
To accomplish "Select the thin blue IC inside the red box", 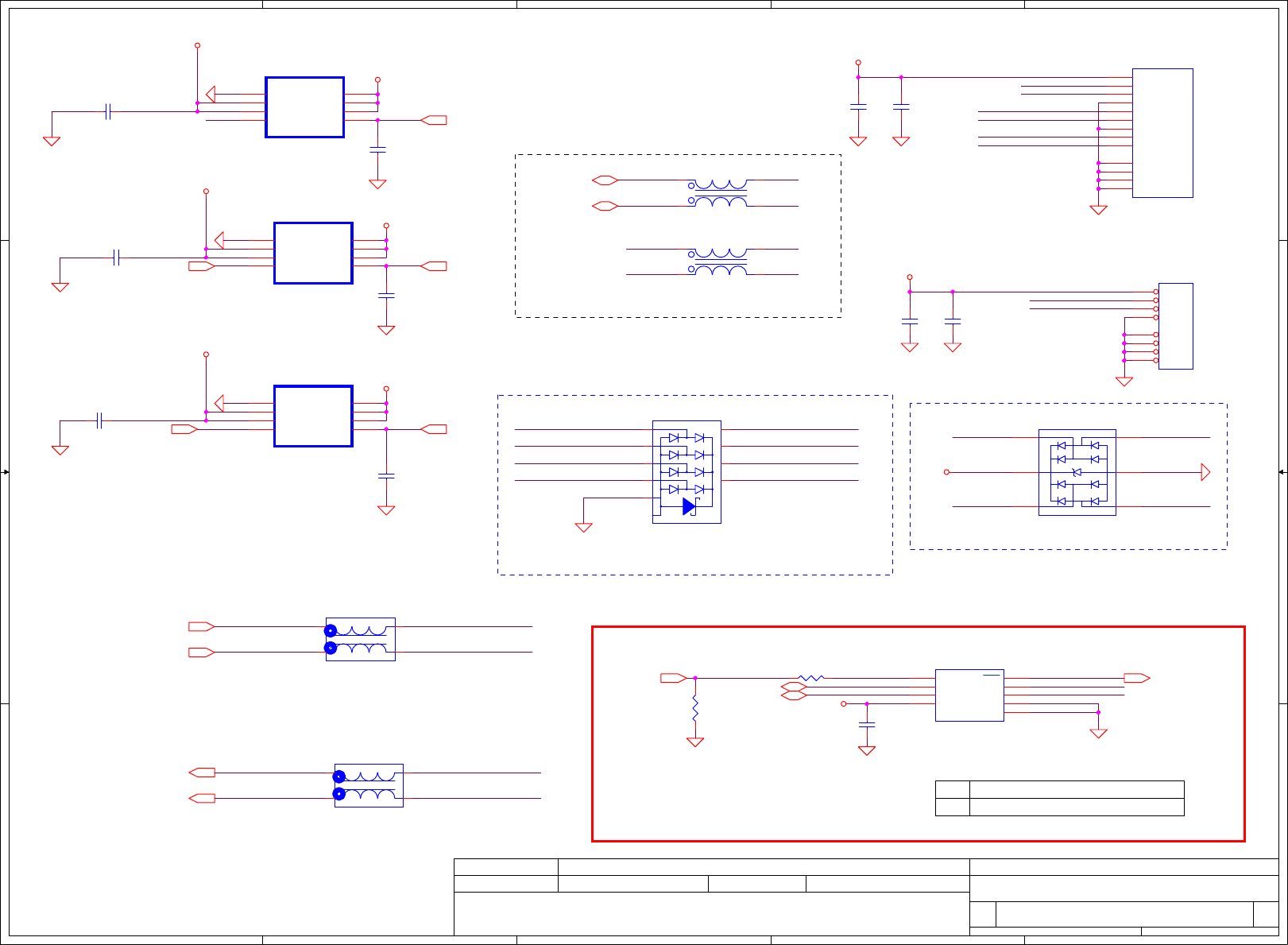I will pos(969,695).
